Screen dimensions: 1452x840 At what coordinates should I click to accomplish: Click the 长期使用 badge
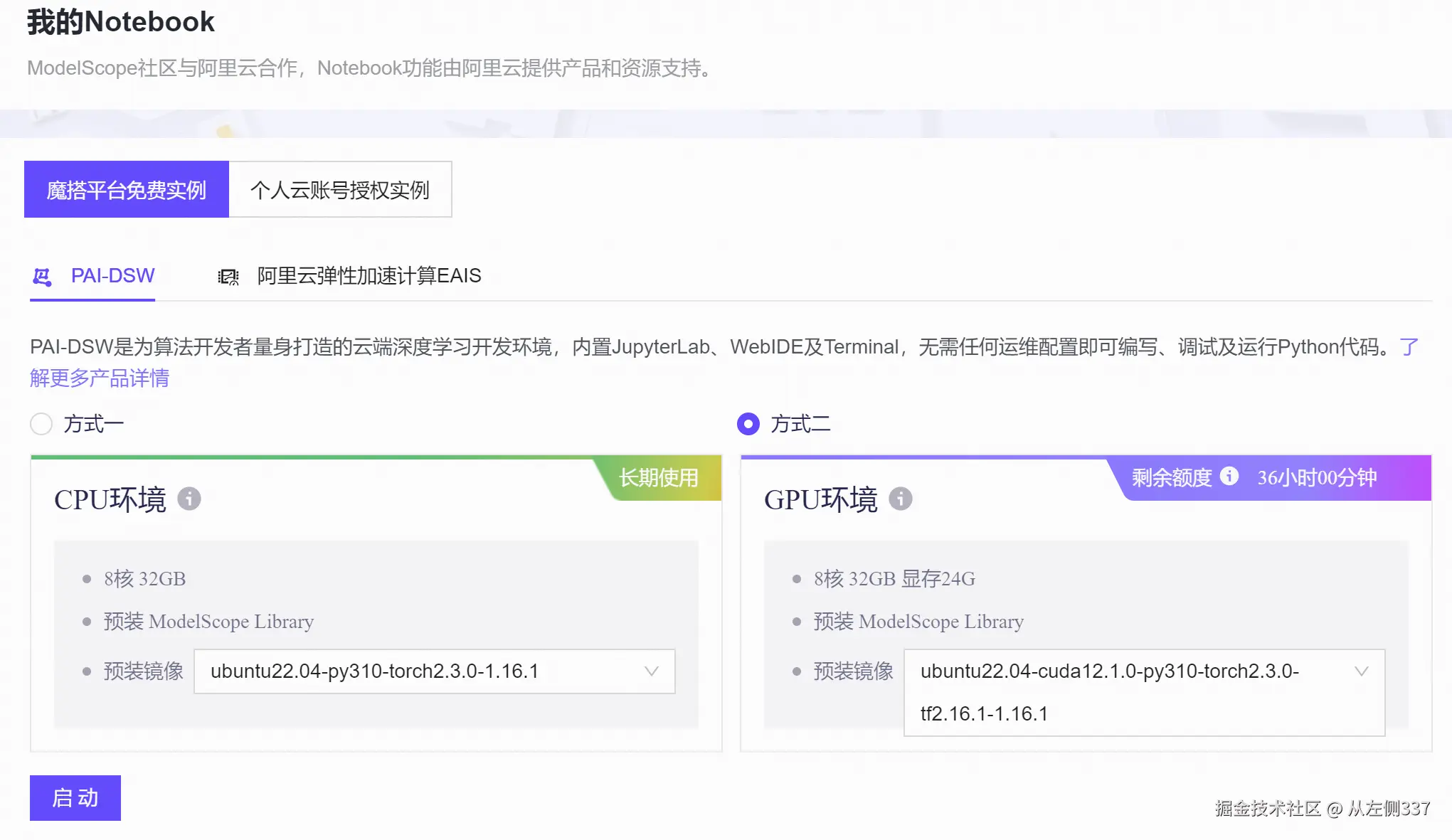(659, 478)
